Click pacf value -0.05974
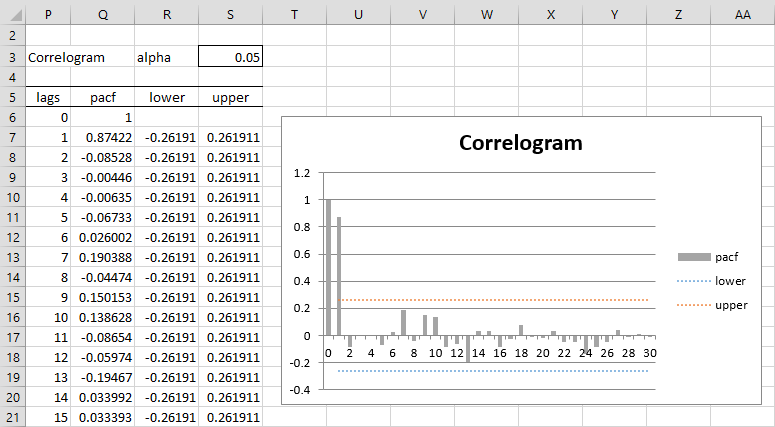 [102, 357]
